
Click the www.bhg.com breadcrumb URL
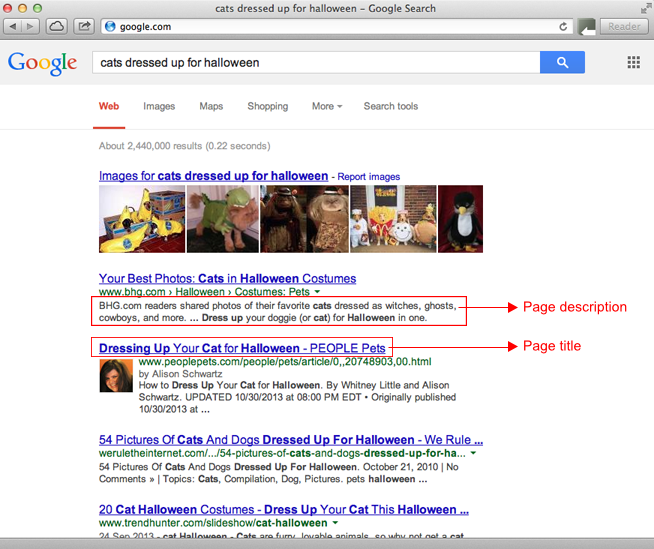click(x=204, y=292)
